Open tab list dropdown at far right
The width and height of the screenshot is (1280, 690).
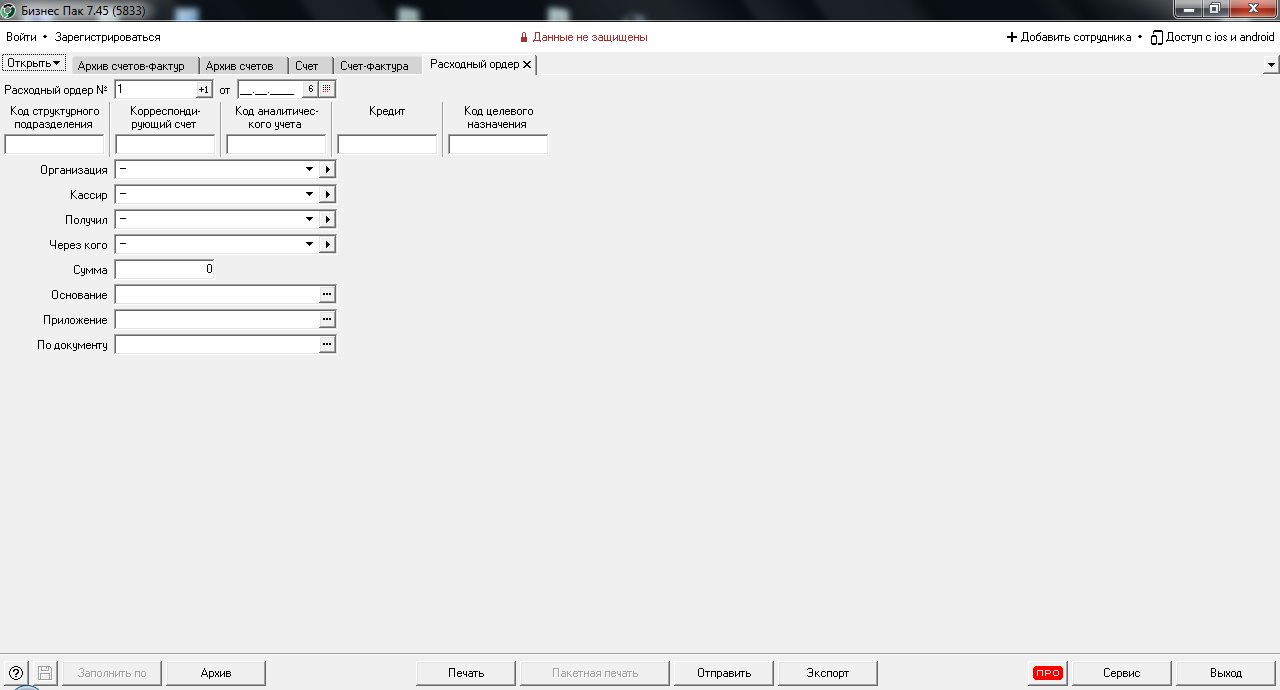1271,64
